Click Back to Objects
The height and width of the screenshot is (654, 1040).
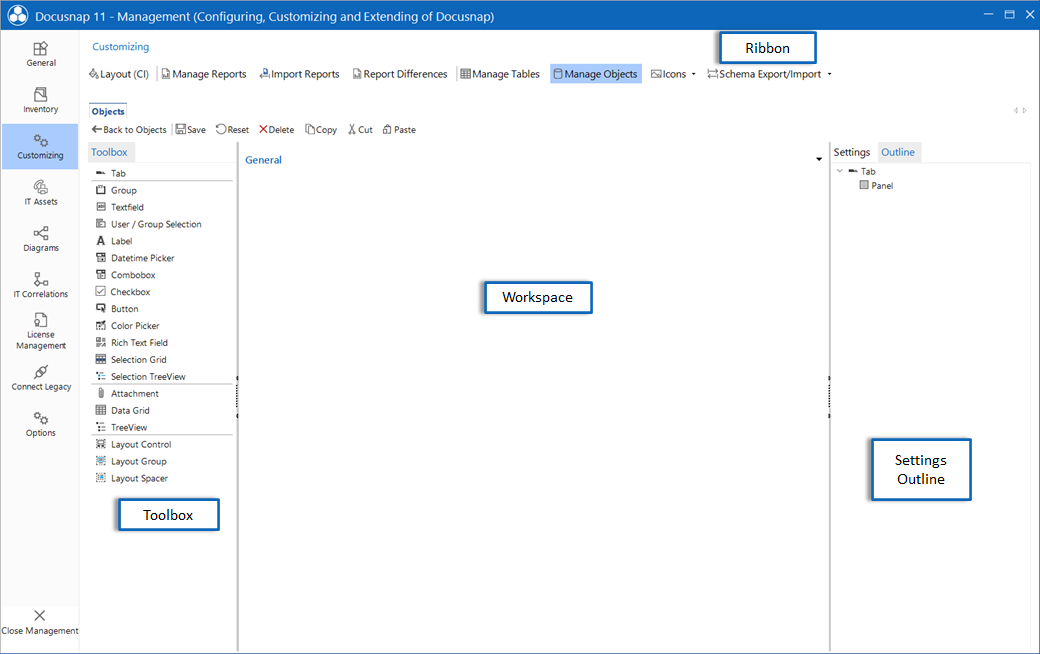129,129
